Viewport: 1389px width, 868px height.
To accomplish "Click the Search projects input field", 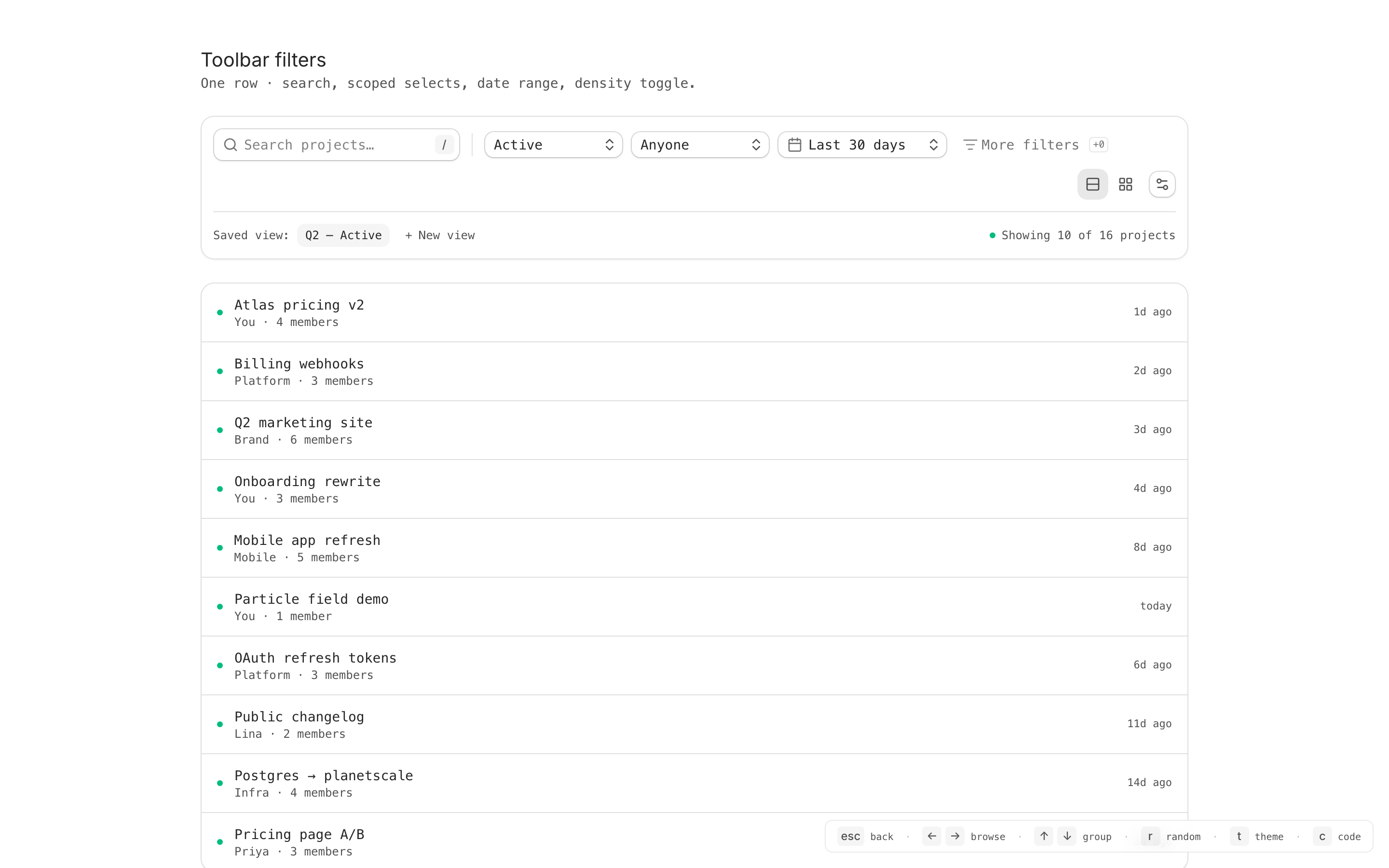I will pyautogui.click(x=336, y=145).
